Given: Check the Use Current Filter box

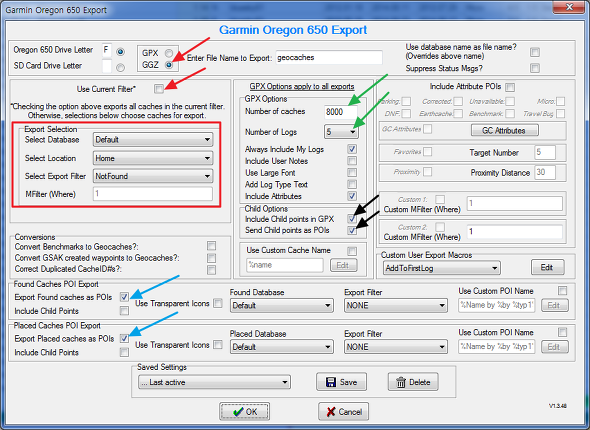Looking at the screenshot, I should click(159, 89).
